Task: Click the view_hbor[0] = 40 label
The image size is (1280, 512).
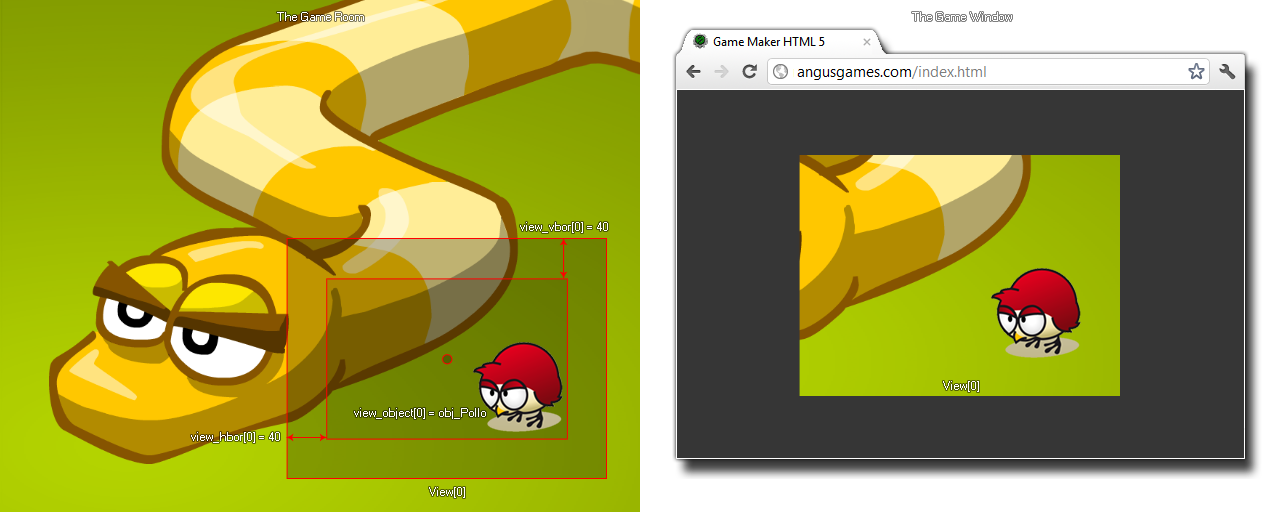Action: click(x=235, y=437)
